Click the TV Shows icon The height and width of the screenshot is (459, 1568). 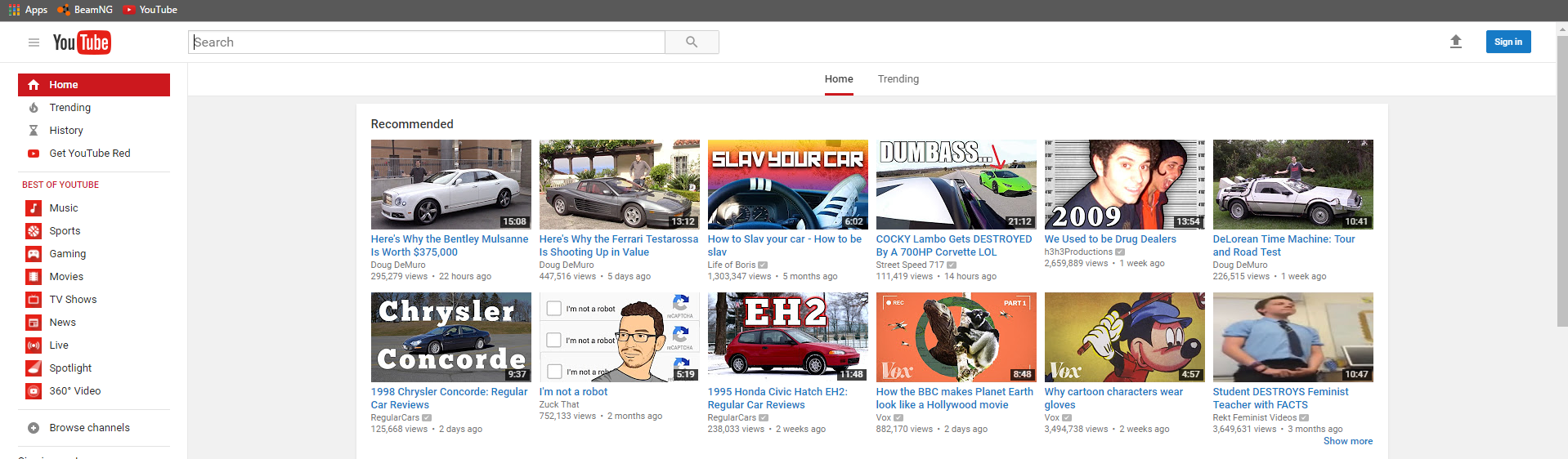click(x=34, y=300)
